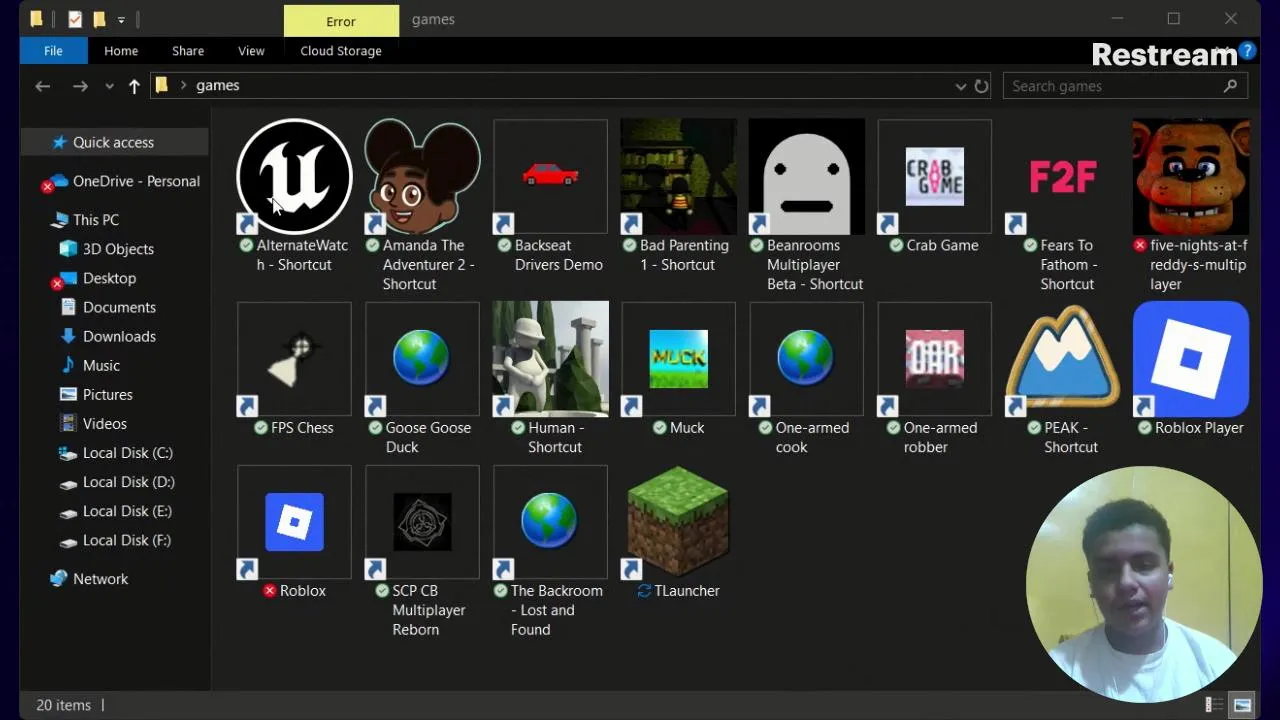Open OneDrive - Personal in sidebar

pyautogui.click(x=136, y=181)
